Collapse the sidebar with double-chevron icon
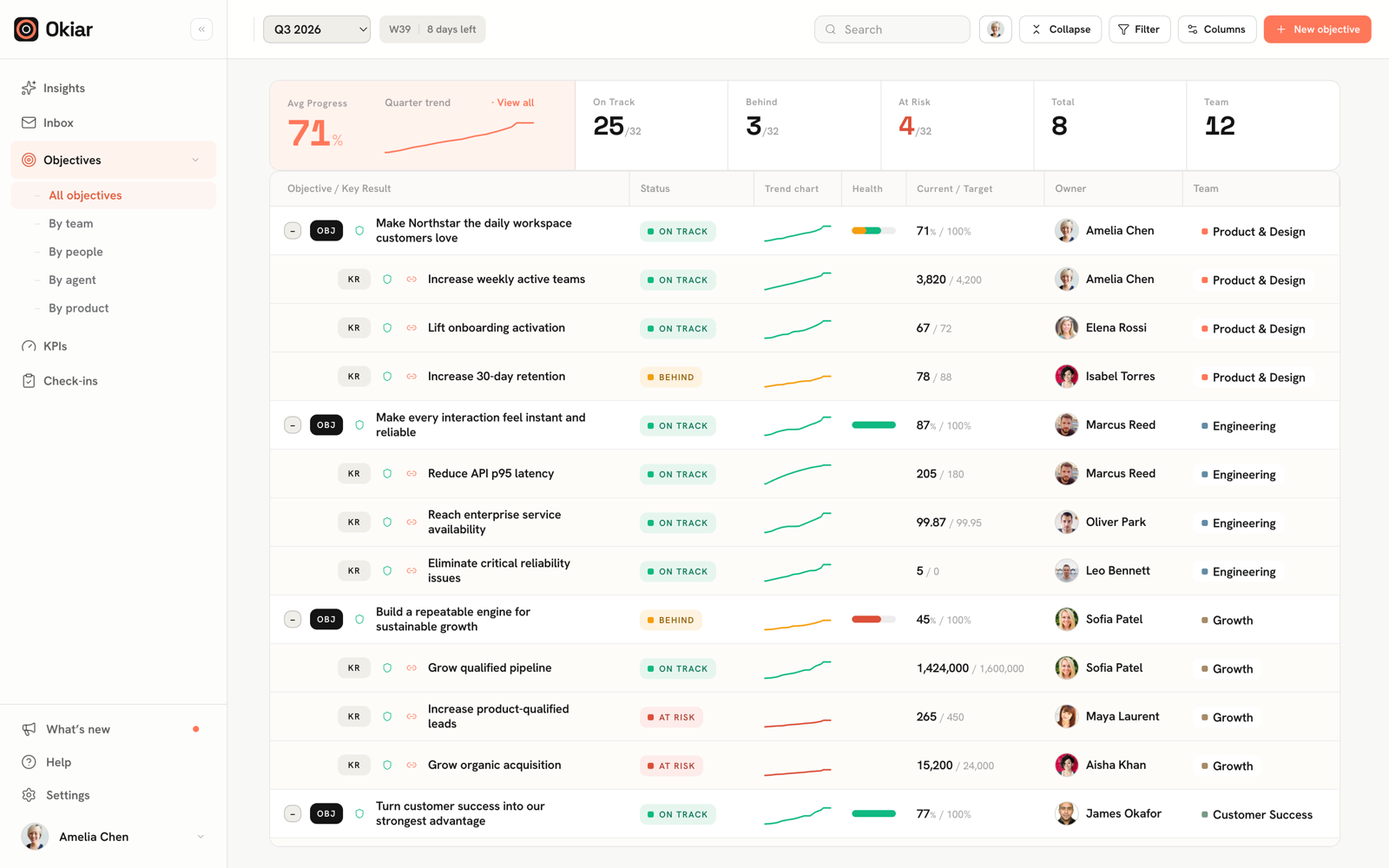Viewport: 1389px width, 868px height. click(x=201, y=30)
